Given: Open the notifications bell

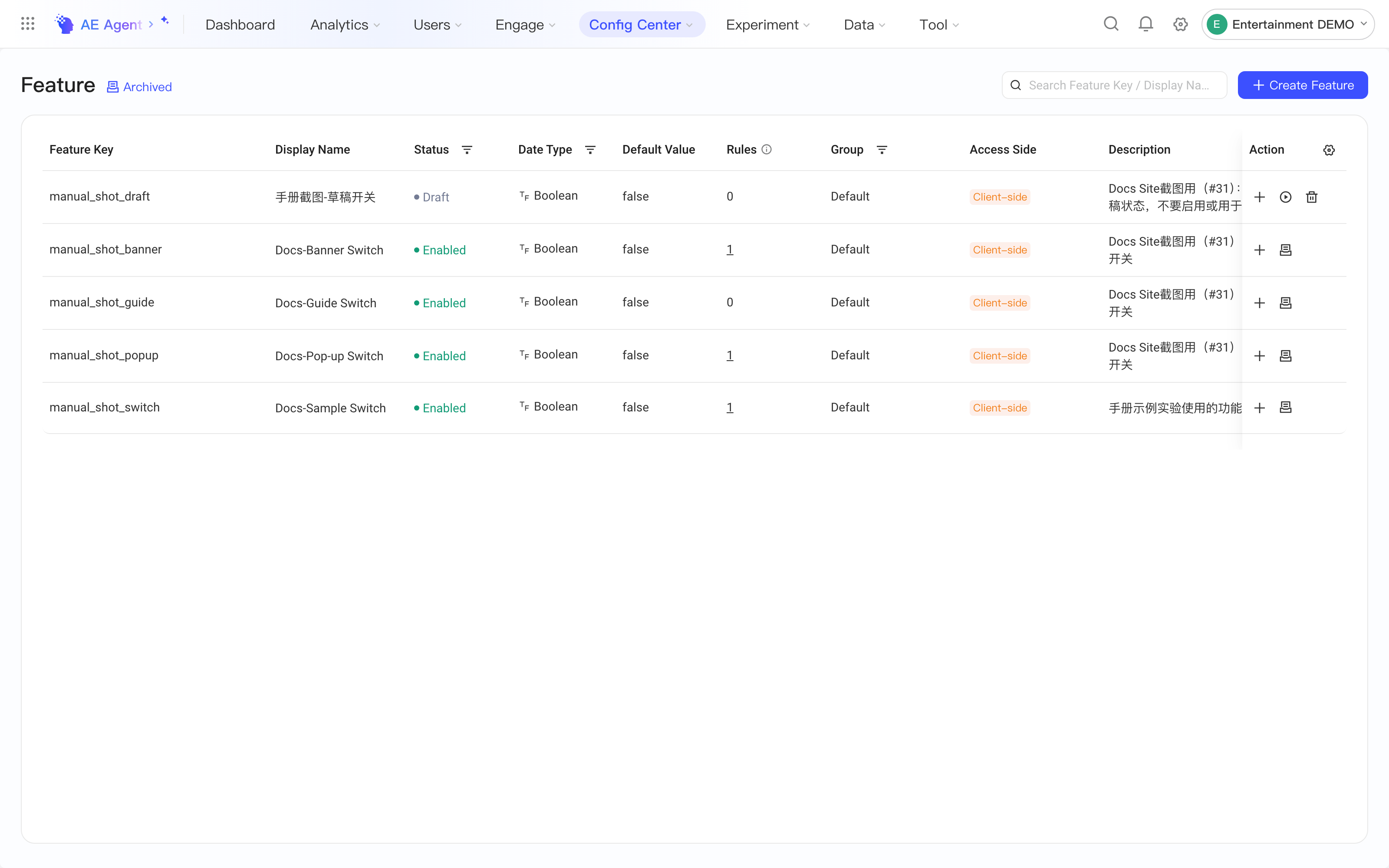Looking at the screenshot, I should (x=1145, y=24).
